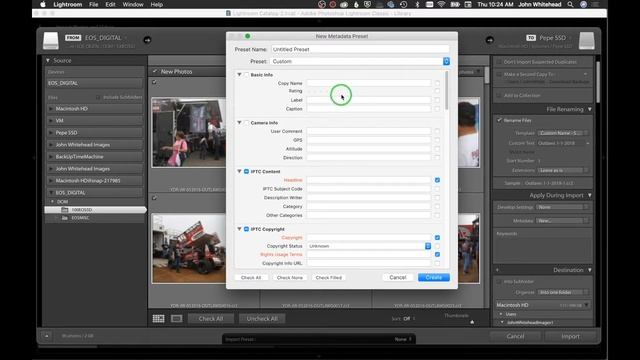The image size is (640, 360).
Task: Click the Wi-Fi icon in menu bar
Action: [441, 4]
